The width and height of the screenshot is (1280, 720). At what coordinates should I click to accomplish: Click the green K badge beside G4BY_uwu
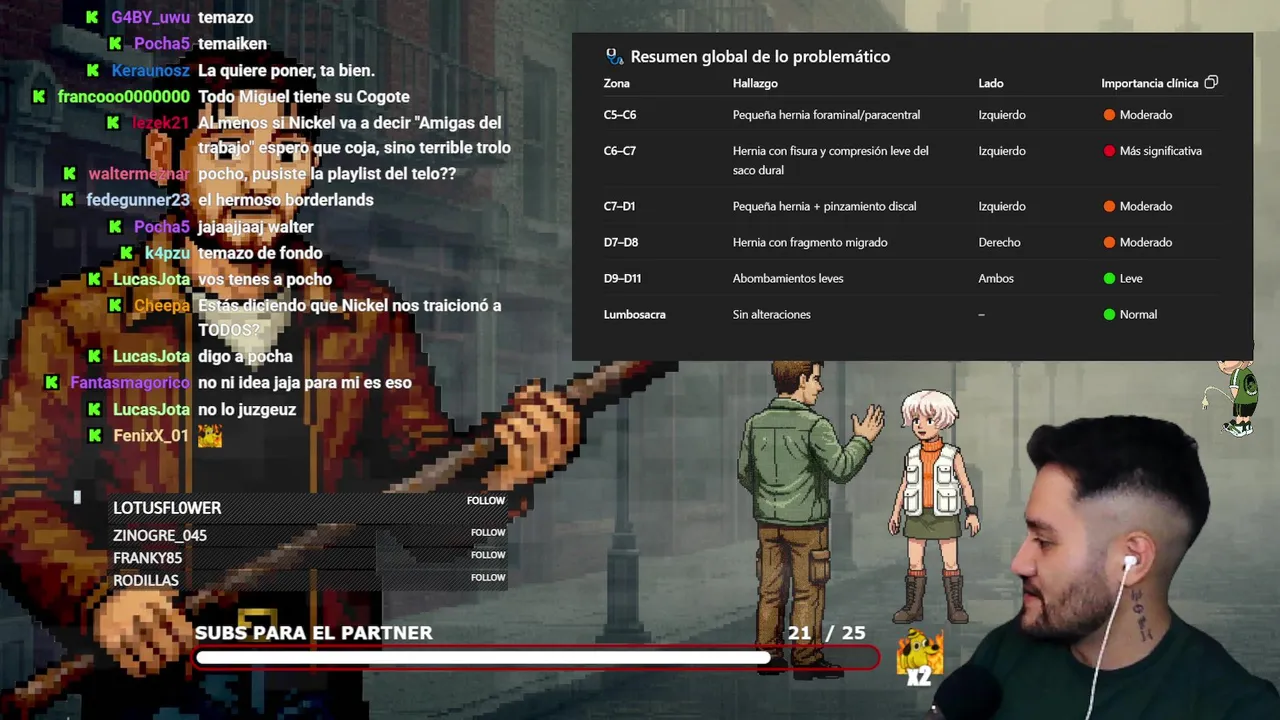pos(93,17)
